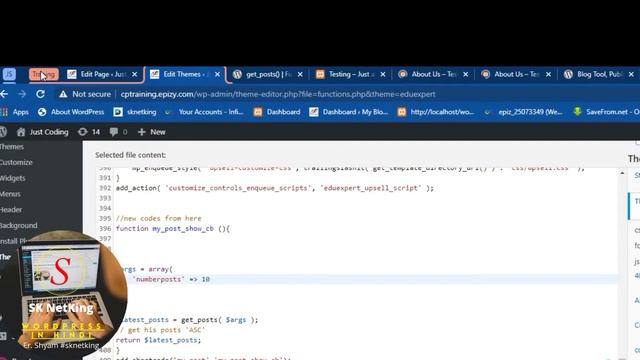Image resolution: width=640 pixels, height=360 pixels.
Task: Click the Not secure warning icon
Action: click(x=63, y=94)
